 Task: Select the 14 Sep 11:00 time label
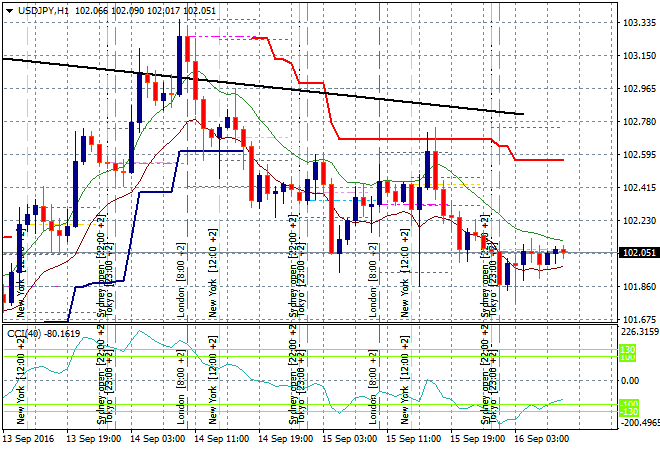[221, 439]
